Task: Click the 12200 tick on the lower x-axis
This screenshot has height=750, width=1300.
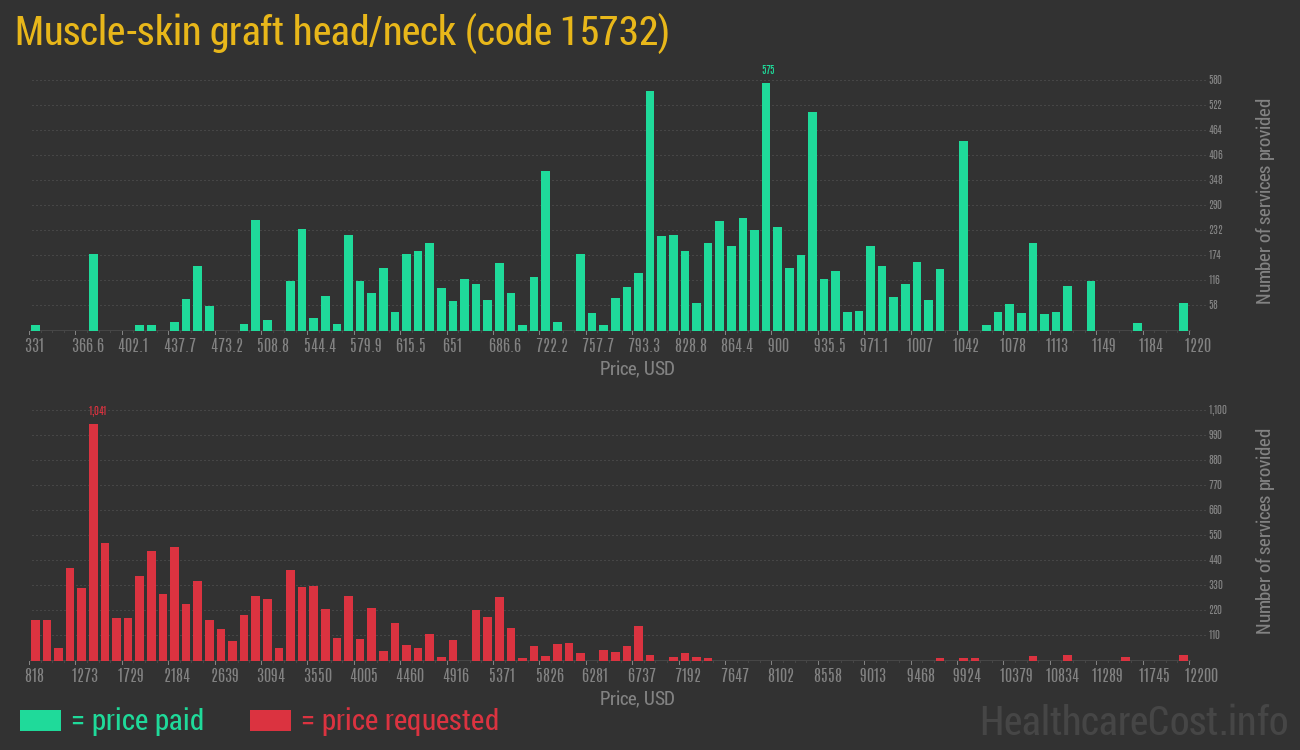Action: click(x=1182, y=676)
